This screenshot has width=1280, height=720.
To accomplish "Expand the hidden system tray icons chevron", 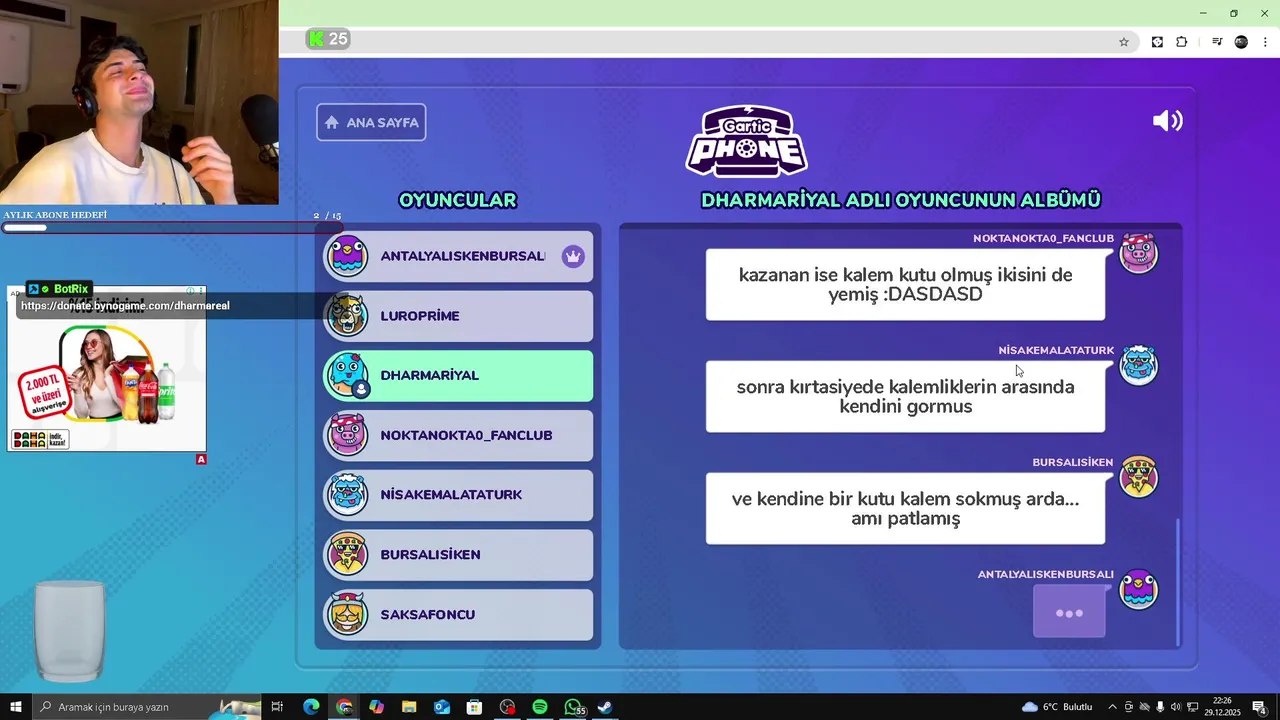I will tap(1112, 707).
